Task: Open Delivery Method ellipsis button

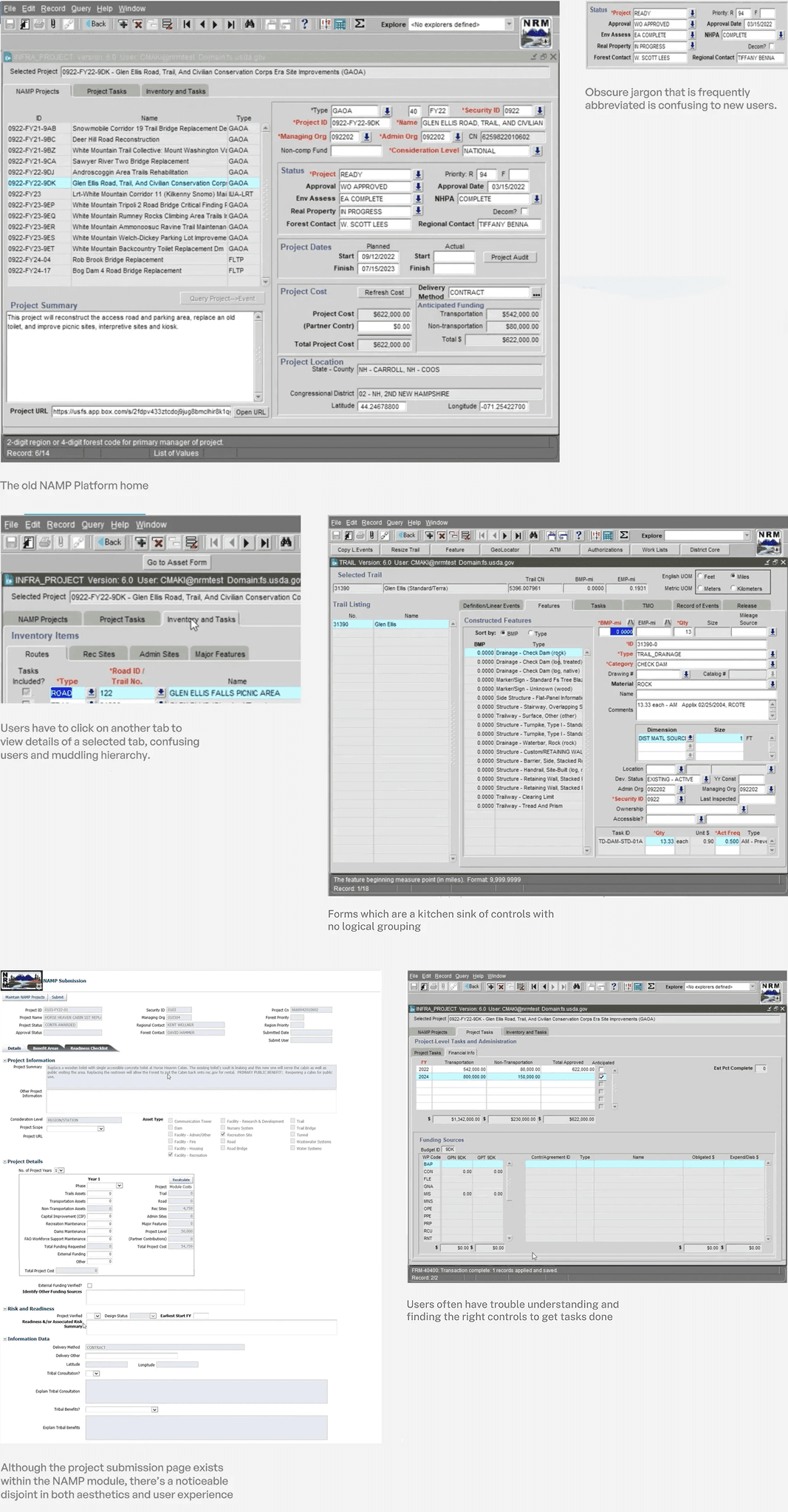Action: 537,293
